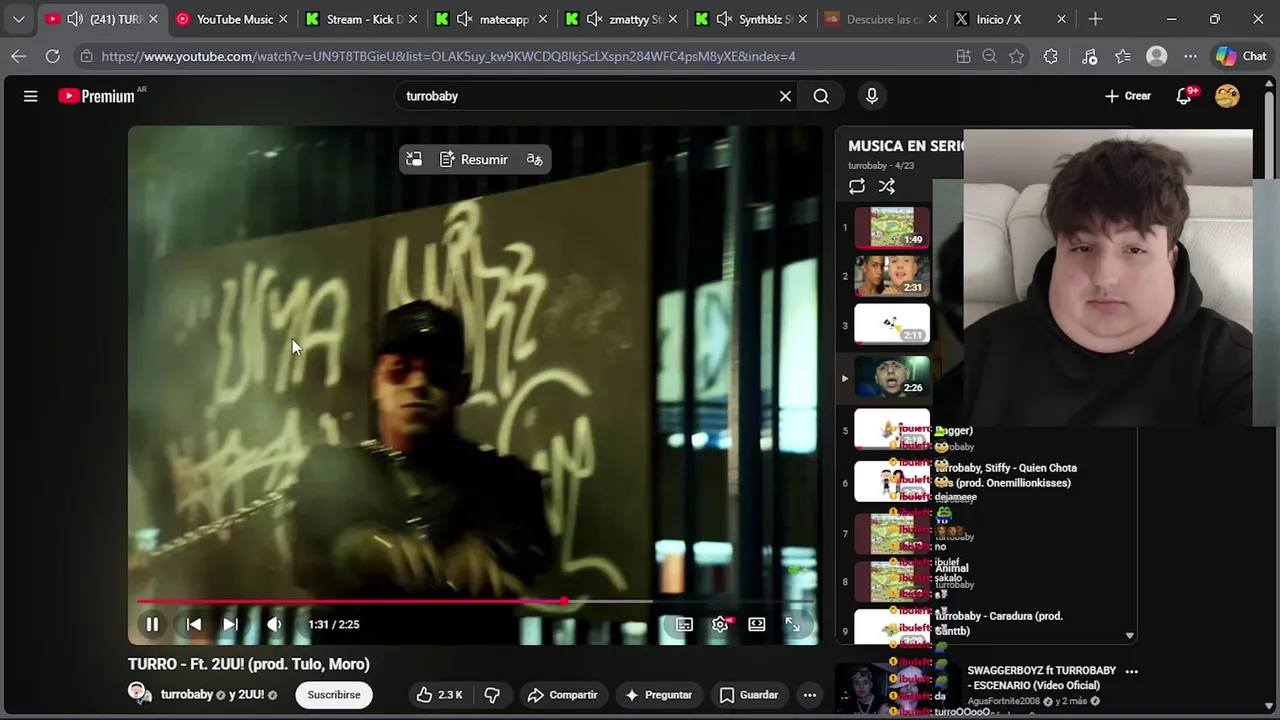
Task: Pause the video playback
Action: coord(152,624)
